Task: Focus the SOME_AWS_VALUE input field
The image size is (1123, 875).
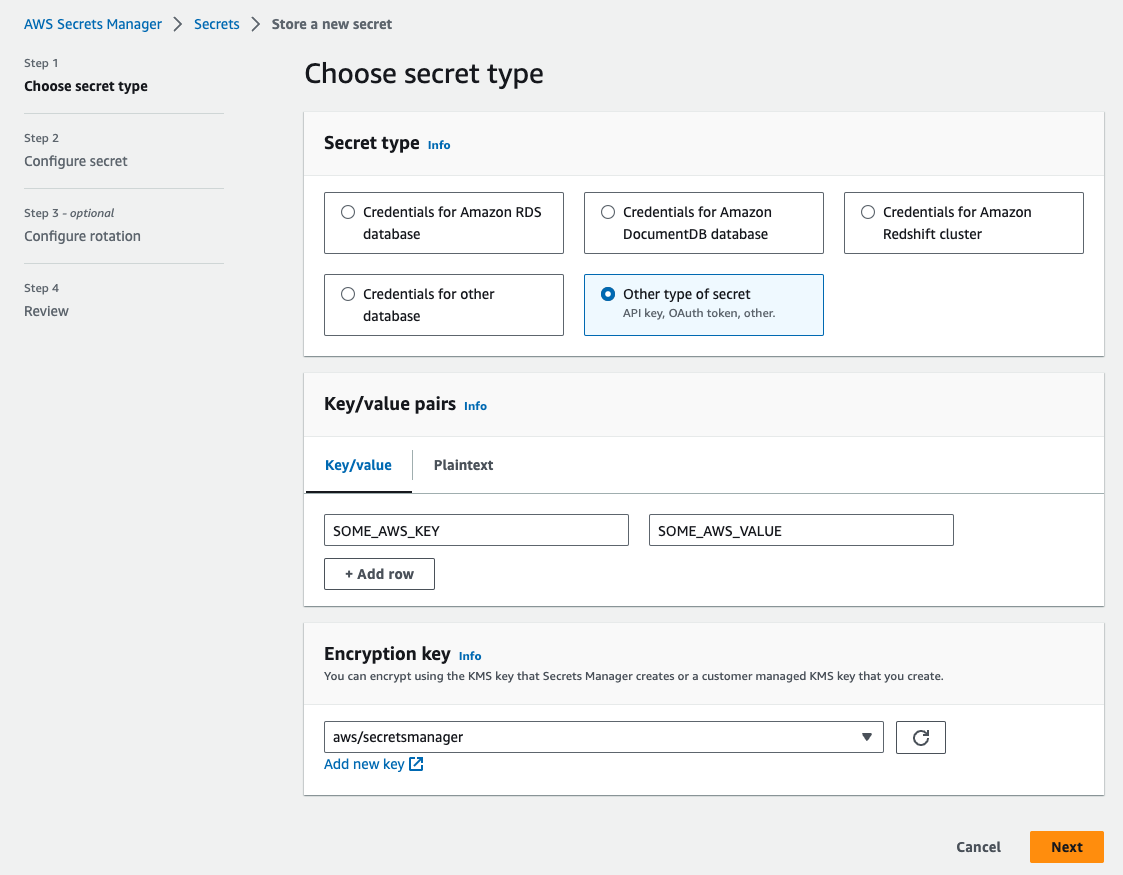Action: [x=801, y=531]
